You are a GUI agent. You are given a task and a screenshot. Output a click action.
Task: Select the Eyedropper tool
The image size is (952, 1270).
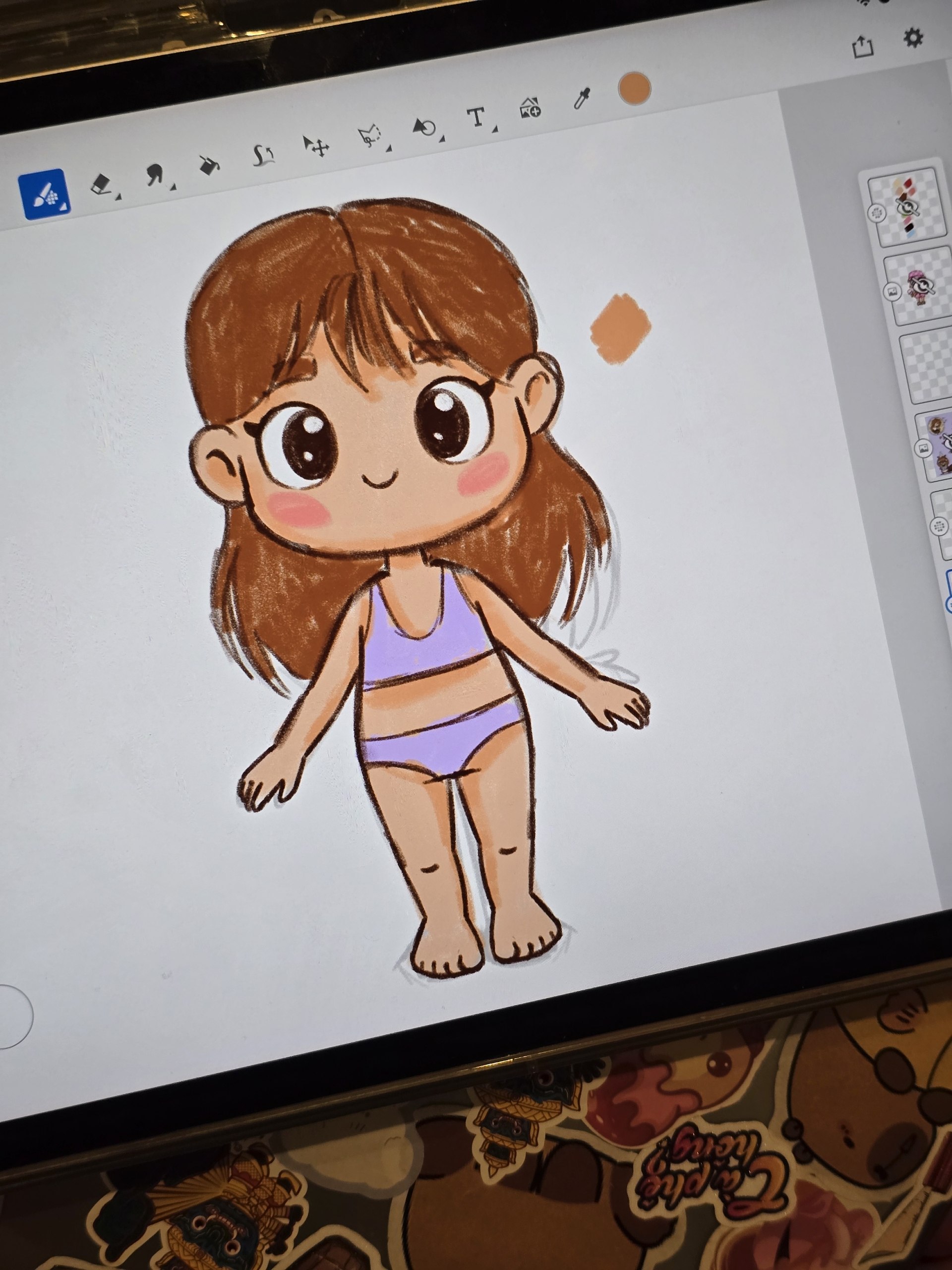[583, 99]
